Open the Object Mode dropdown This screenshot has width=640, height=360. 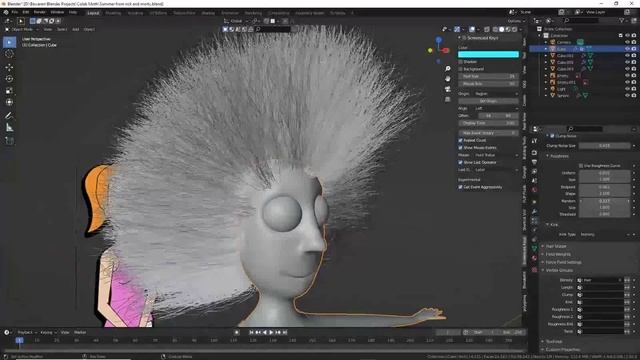coord(22,29)
